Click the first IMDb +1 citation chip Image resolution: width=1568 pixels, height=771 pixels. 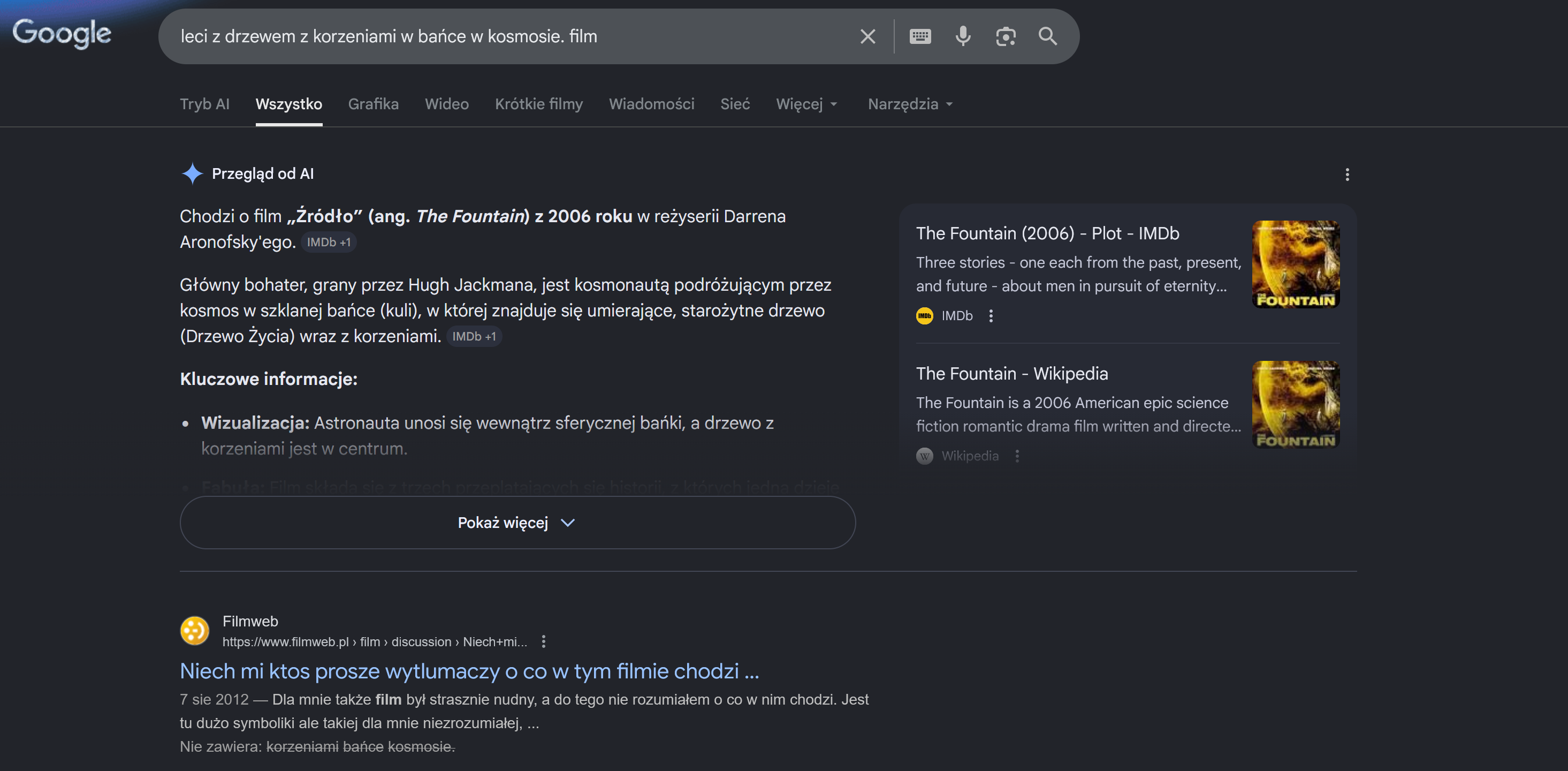(x=329, y=243)
